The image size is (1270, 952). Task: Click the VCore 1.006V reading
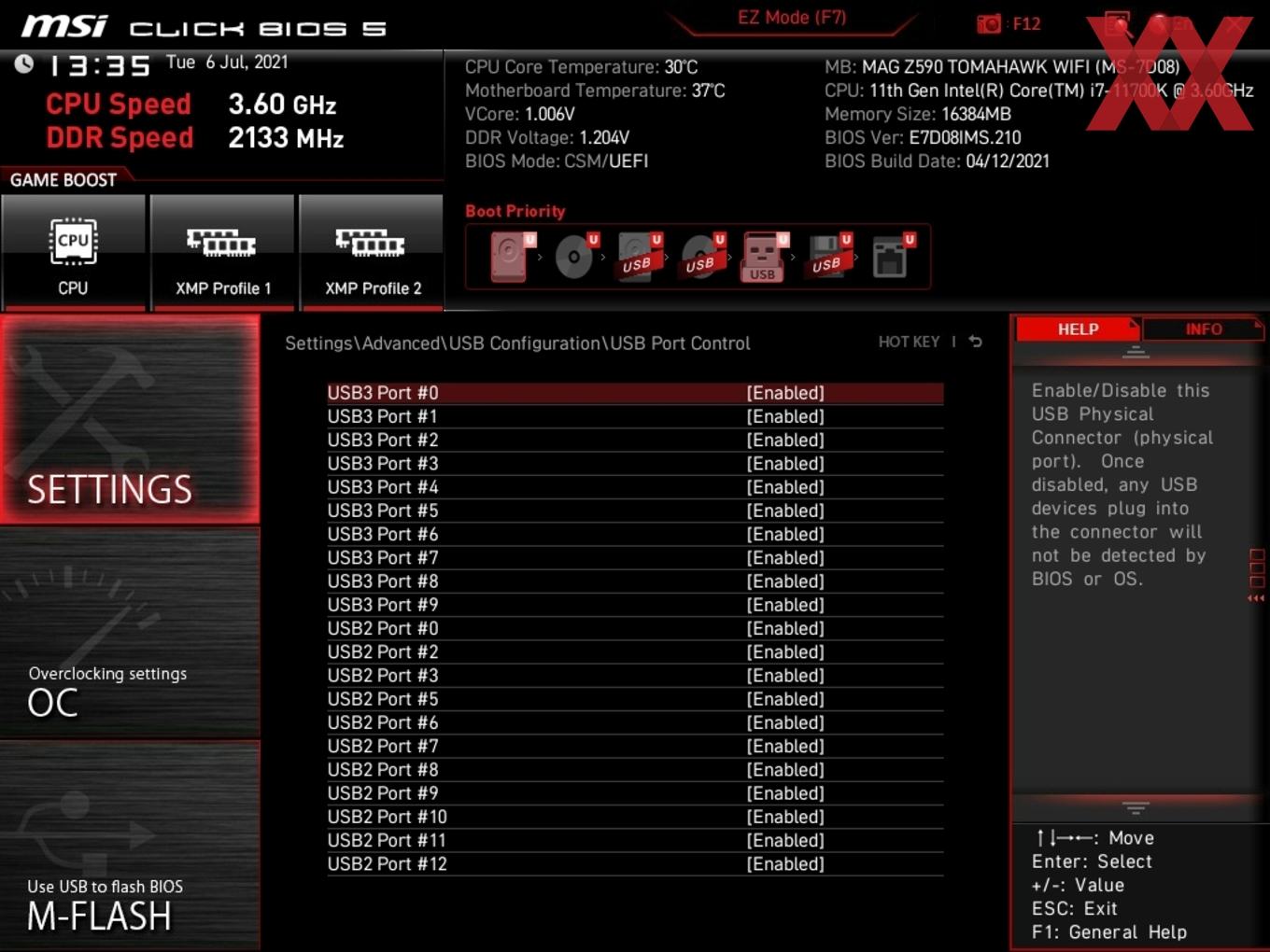(520, 114)
